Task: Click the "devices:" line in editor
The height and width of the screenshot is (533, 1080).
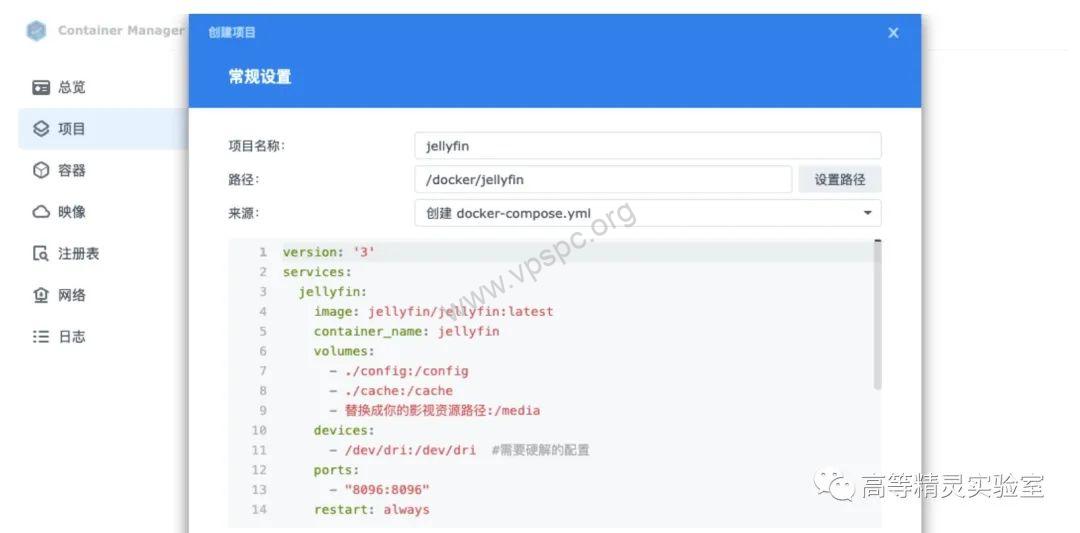Action: pyautogui.click(x=344, y=430)
